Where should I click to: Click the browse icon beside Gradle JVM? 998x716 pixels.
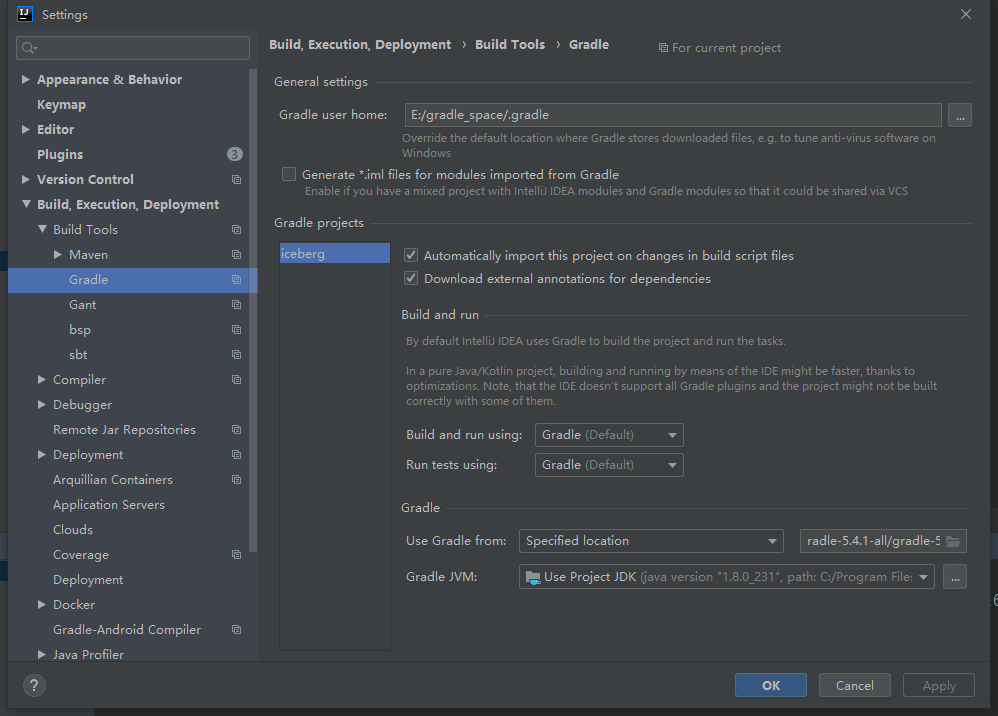click(954, 576)
